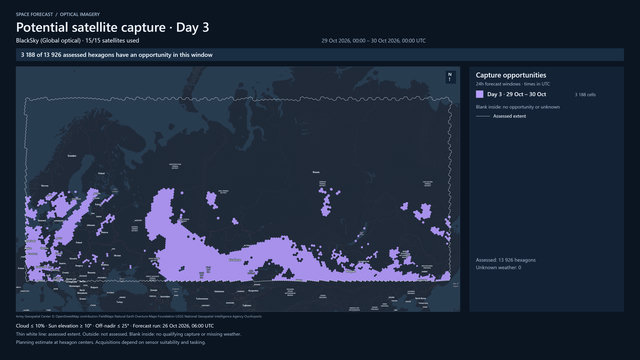Click the "SPACE FORECAST" breadcrumb text

[34, 14]
